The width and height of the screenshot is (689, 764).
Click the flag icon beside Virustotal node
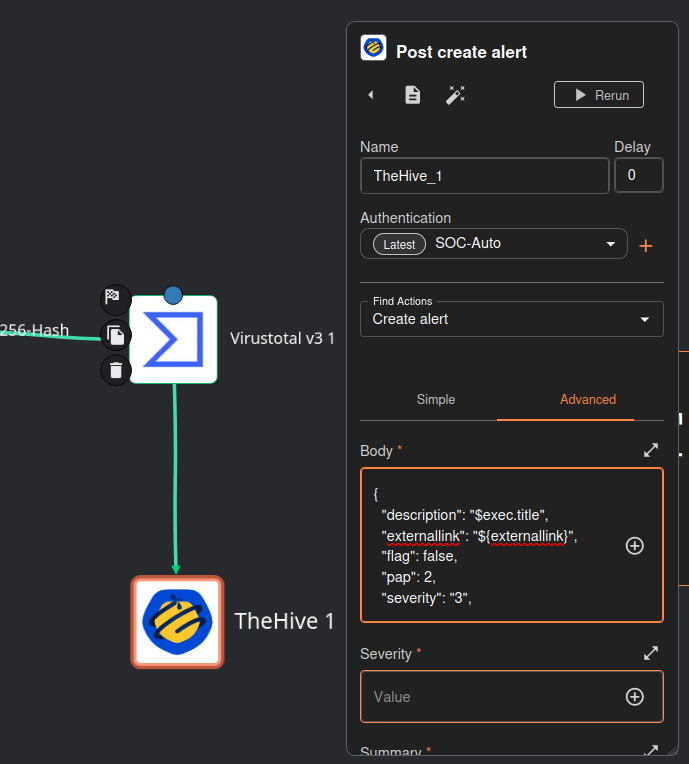tap(116, 297)
